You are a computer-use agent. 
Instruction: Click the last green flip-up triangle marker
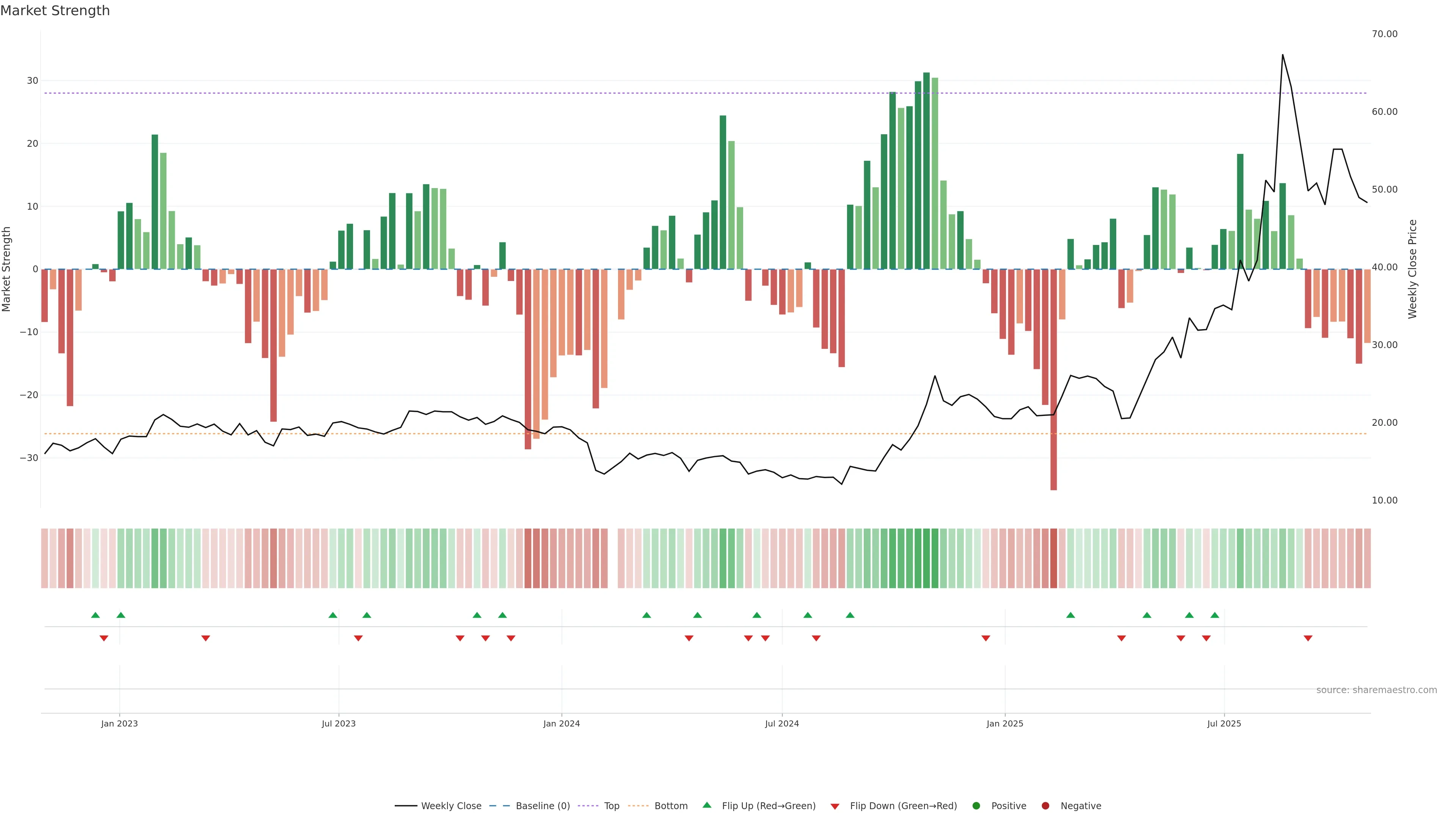click(x=1214, y=615)
